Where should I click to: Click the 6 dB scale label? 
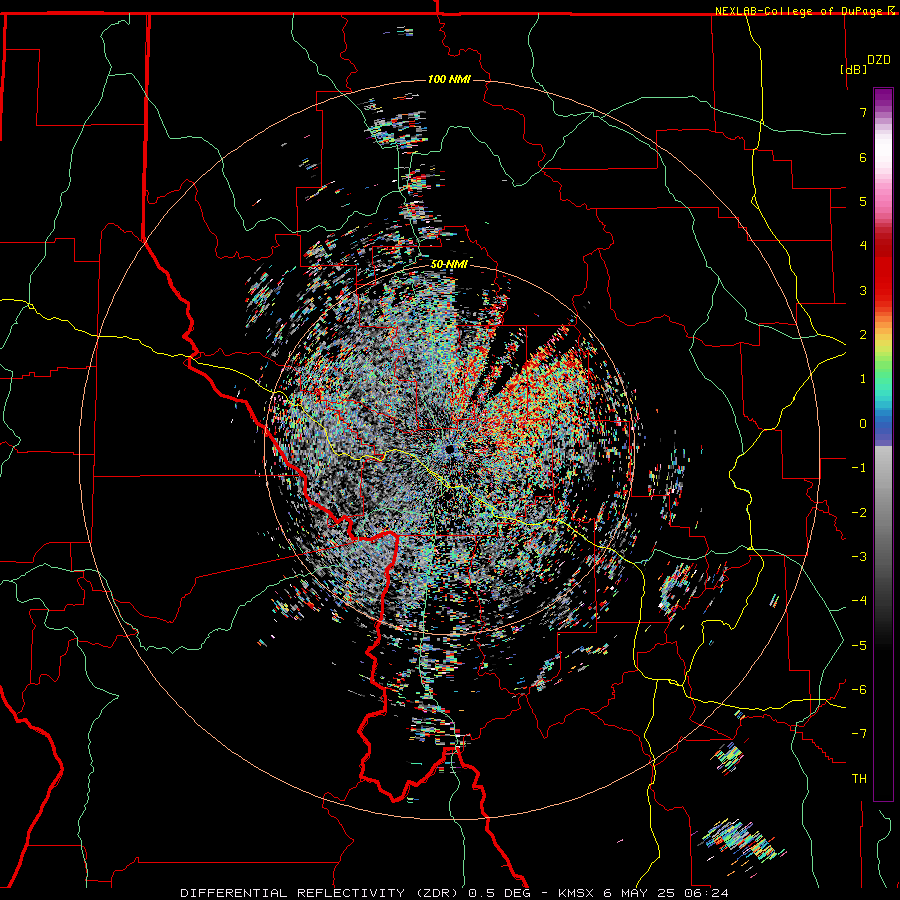tap(863, 157)
